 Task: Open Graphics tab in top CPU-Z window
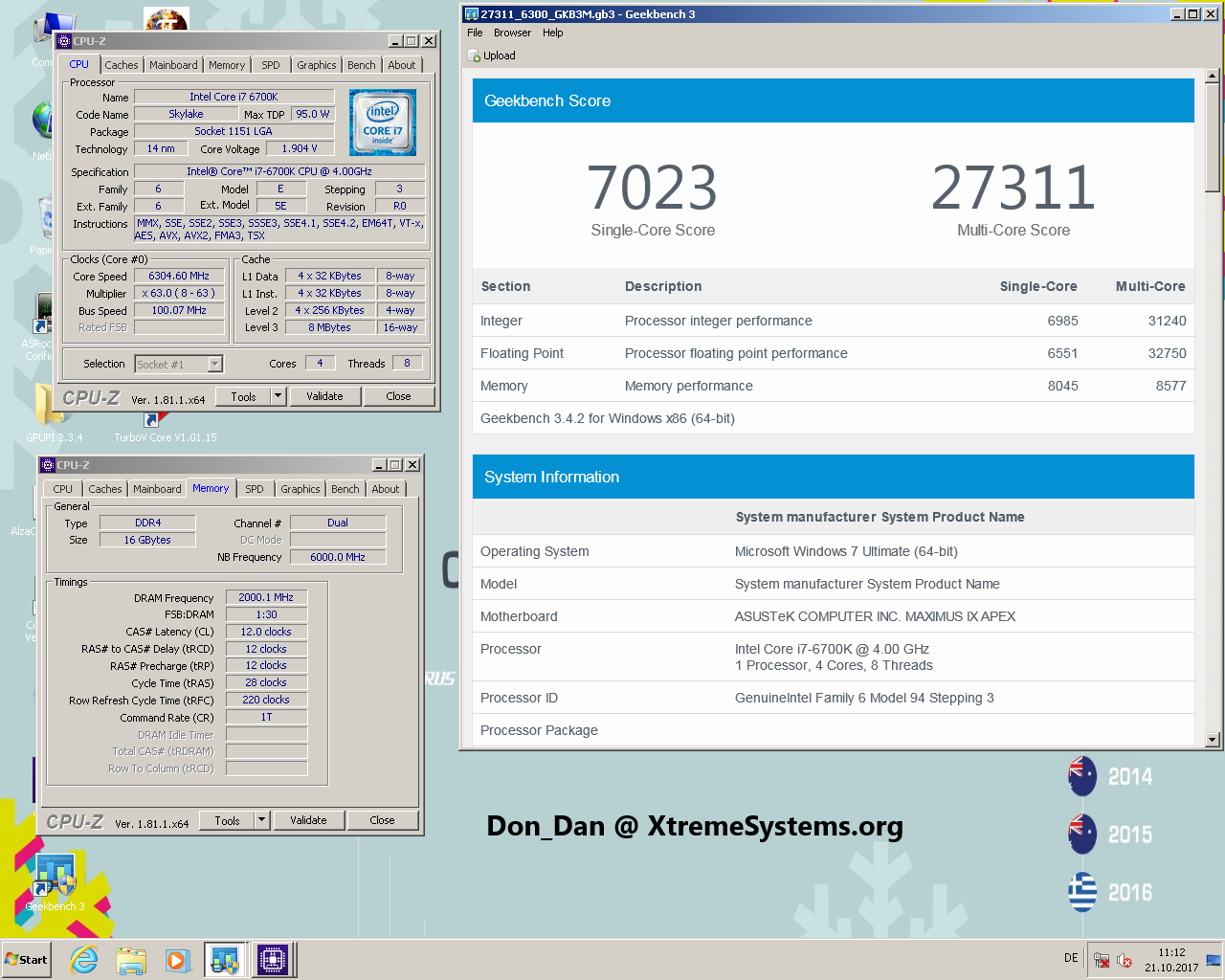click(317, 65)
